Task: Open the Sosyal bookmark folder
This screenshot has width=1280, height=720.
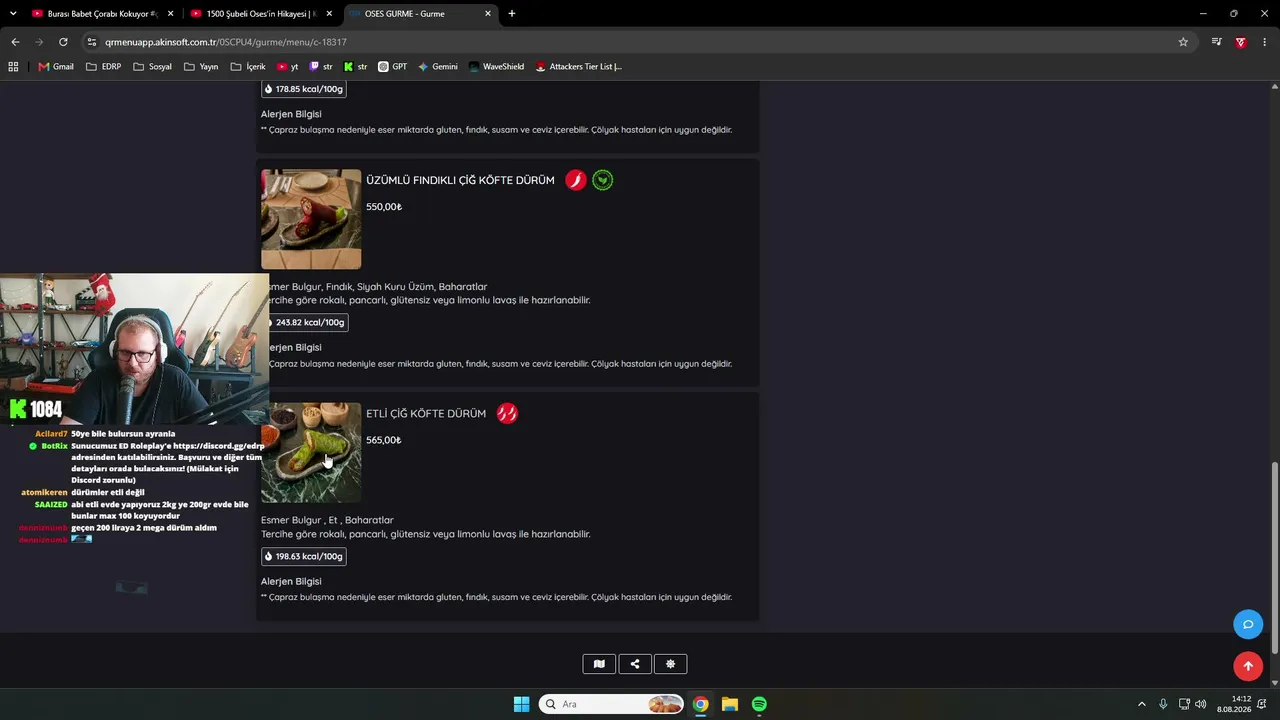Action: point(152,67)
